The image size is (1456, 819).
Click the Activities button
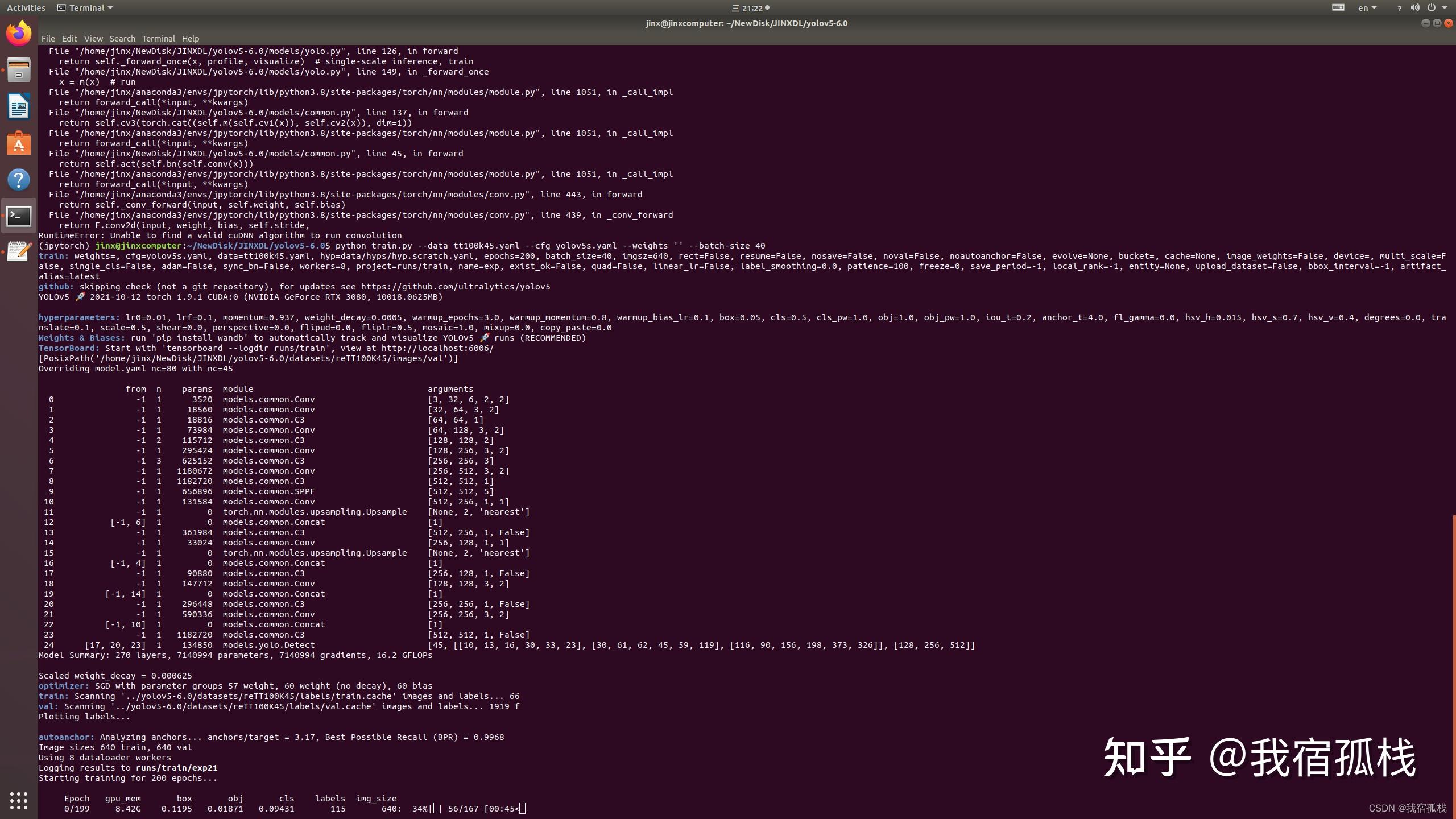(26, 7)
